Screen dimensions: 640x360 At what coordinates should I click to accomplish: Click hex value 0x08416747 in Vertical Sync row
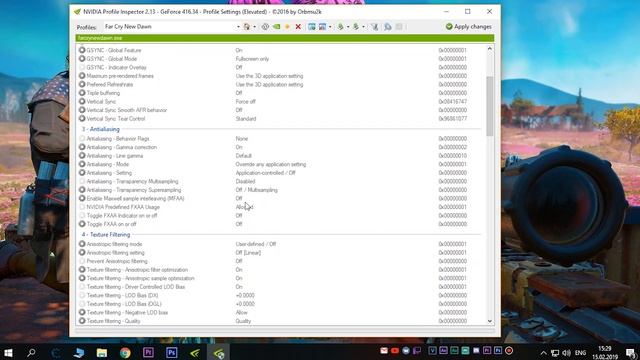click(x=453, y=102)
